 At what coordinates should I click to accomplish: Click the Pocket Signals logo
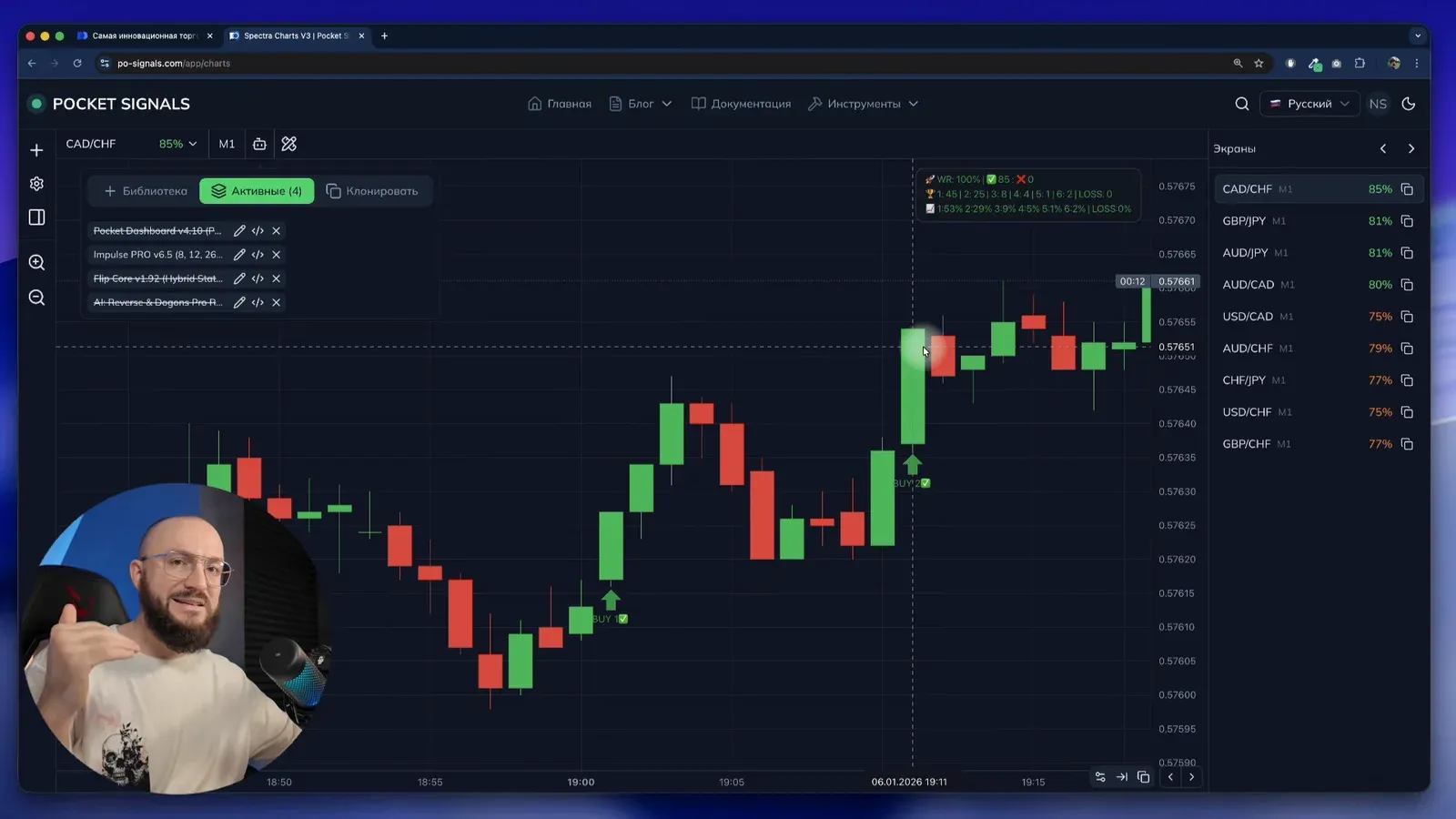[x=109, y=104]
